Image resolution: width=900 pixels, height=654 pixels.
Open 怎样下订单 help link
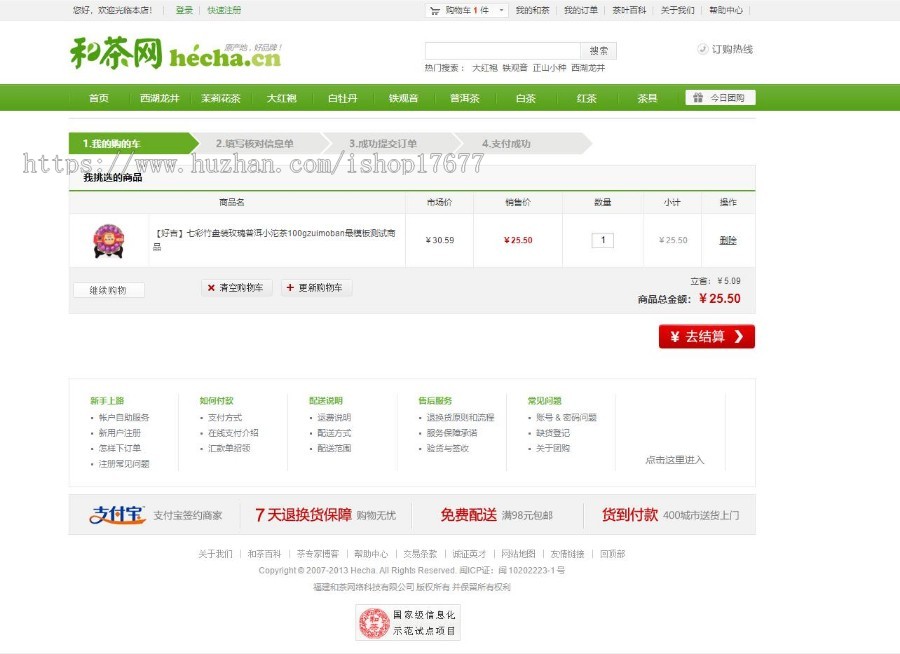119,448
